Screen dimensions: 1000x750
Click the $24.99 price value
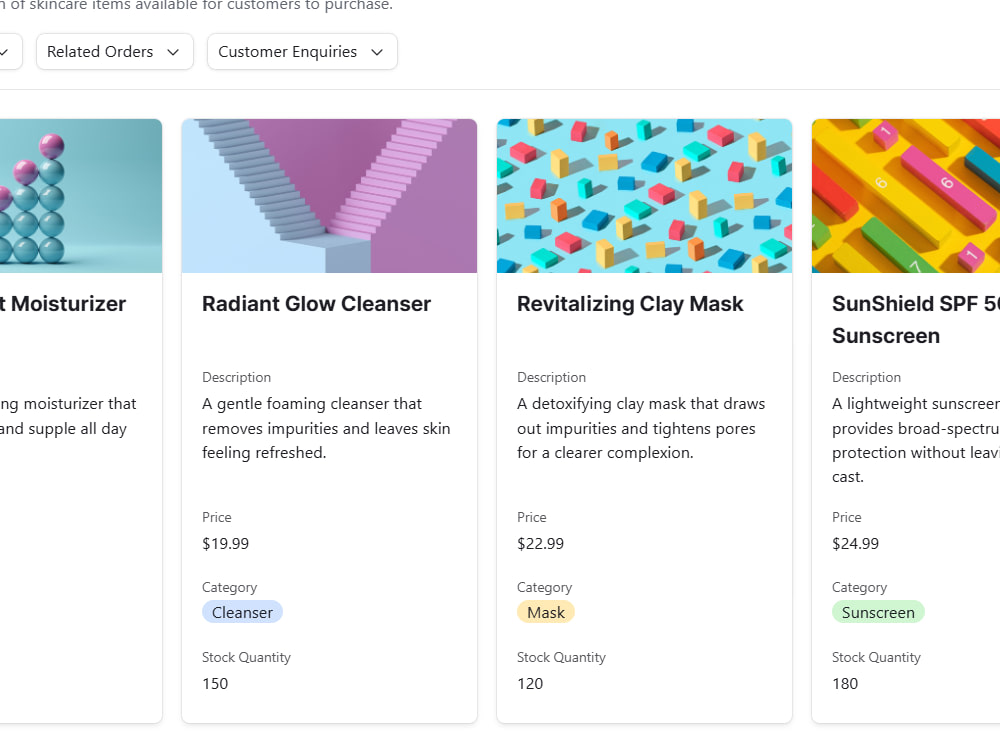855,543
